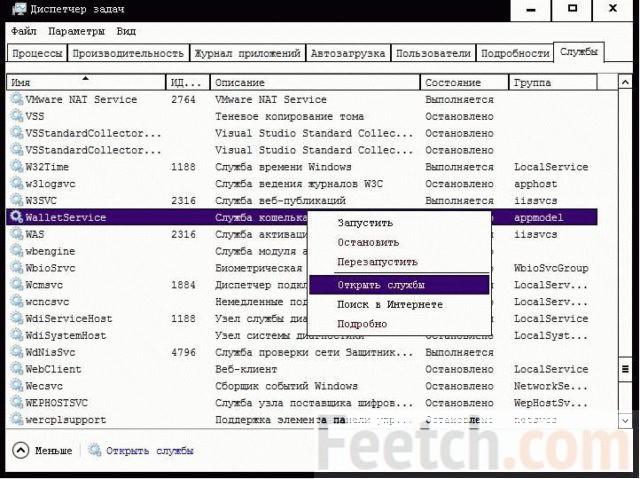Click the gear icon next to VMware NAT Service
The width and height of the screenshot is (640, 479).
point(17,99)
